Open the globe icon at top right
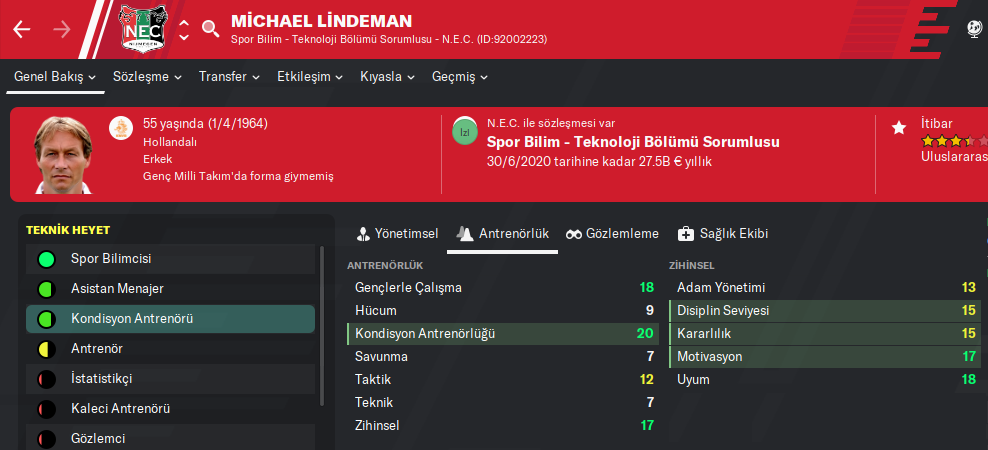 975,28
